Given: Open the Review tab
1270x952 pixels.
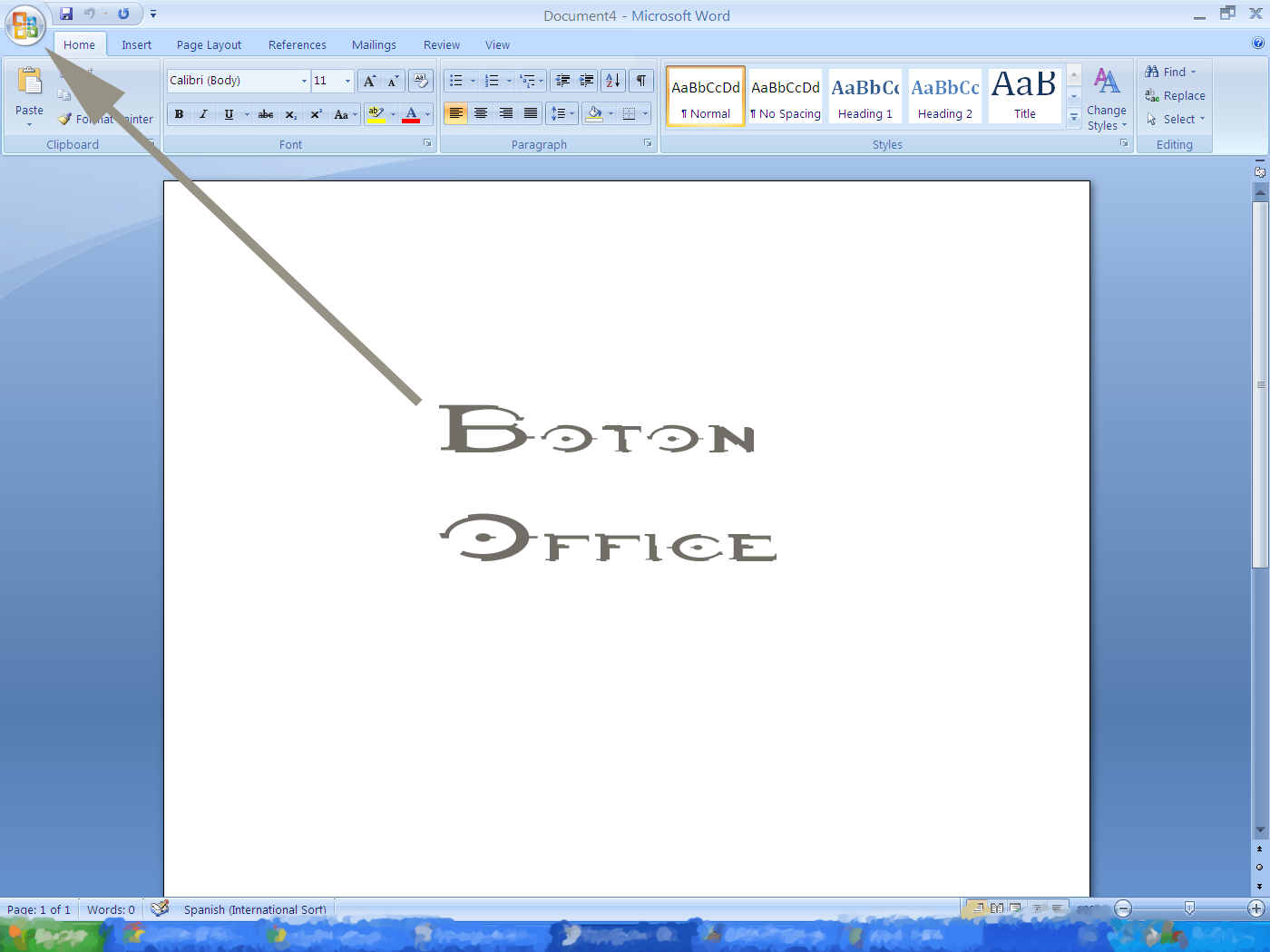Looking at the screenshot, I should tap(441, 44).
